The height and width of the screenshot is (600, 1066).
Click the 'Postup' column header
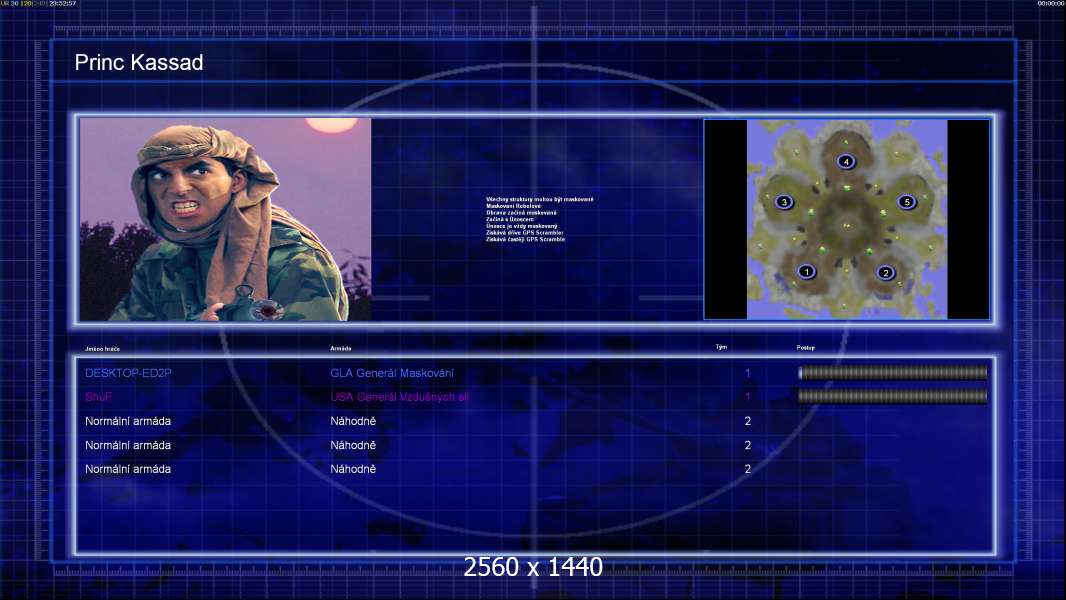pyautogui.click(x=806, y=348)
